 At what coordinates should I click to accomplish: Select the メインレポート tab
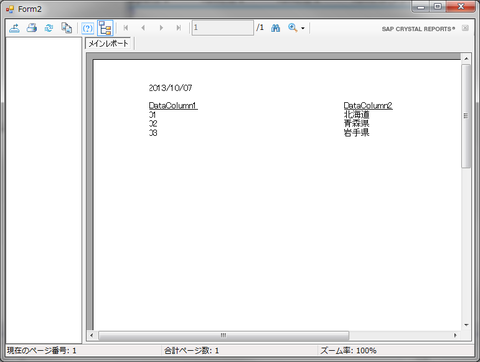tap(108, 44)
